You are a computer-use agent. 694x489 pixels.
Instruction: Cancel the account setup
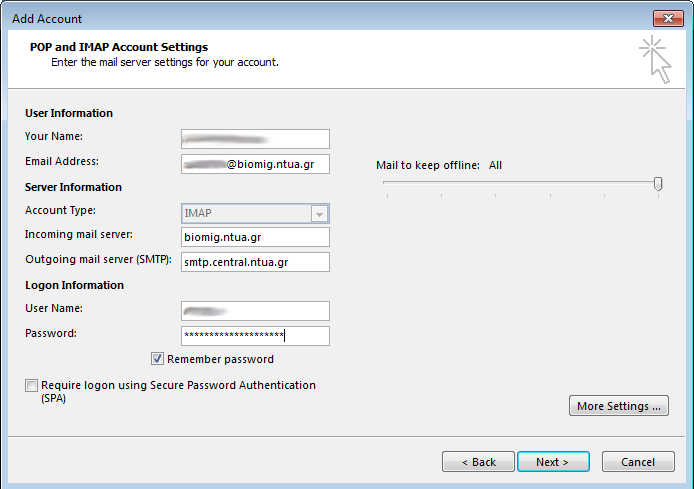638,462
